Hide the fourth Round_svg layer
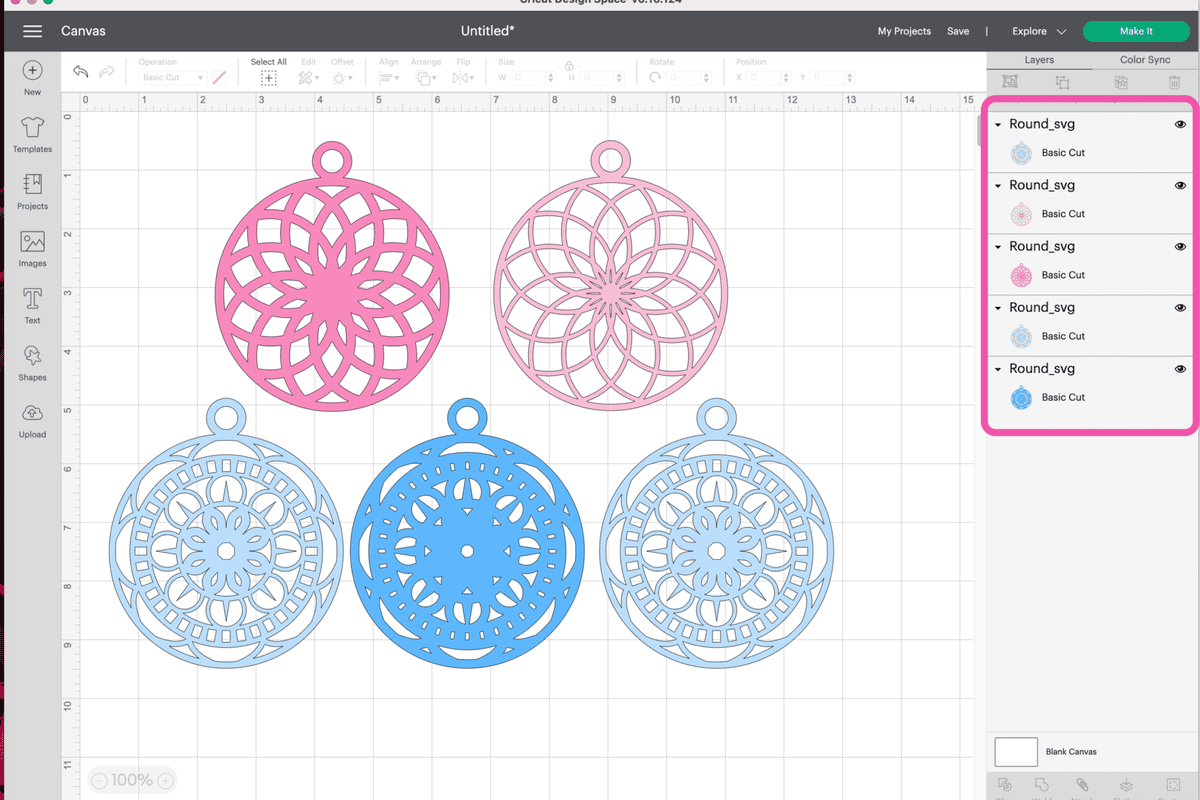Screen dimensions: 1200x800 [x=1180, y=307]
